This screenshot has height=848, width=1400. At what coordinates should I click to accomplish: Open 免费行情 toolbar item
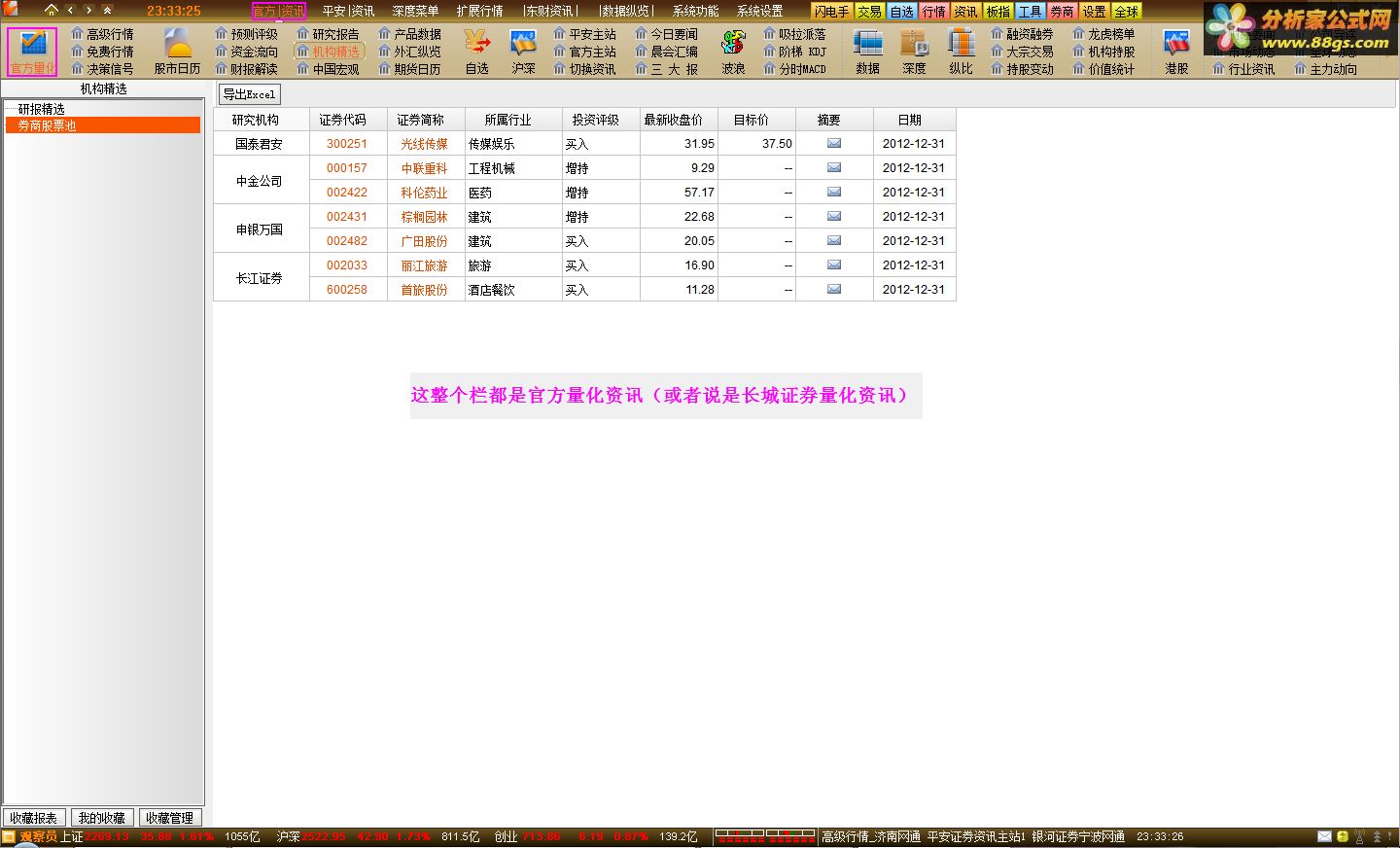coord(102,52)
